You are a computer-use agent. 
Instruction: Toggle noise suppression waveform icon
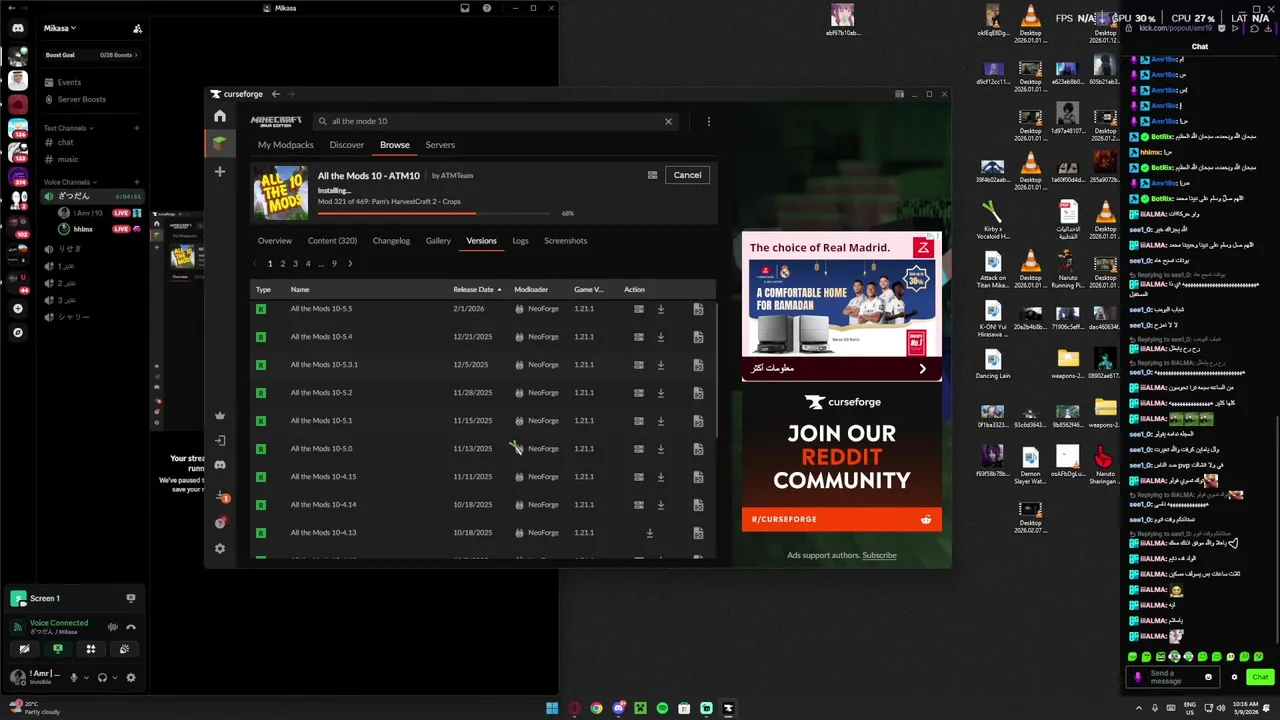coord(113,627)
